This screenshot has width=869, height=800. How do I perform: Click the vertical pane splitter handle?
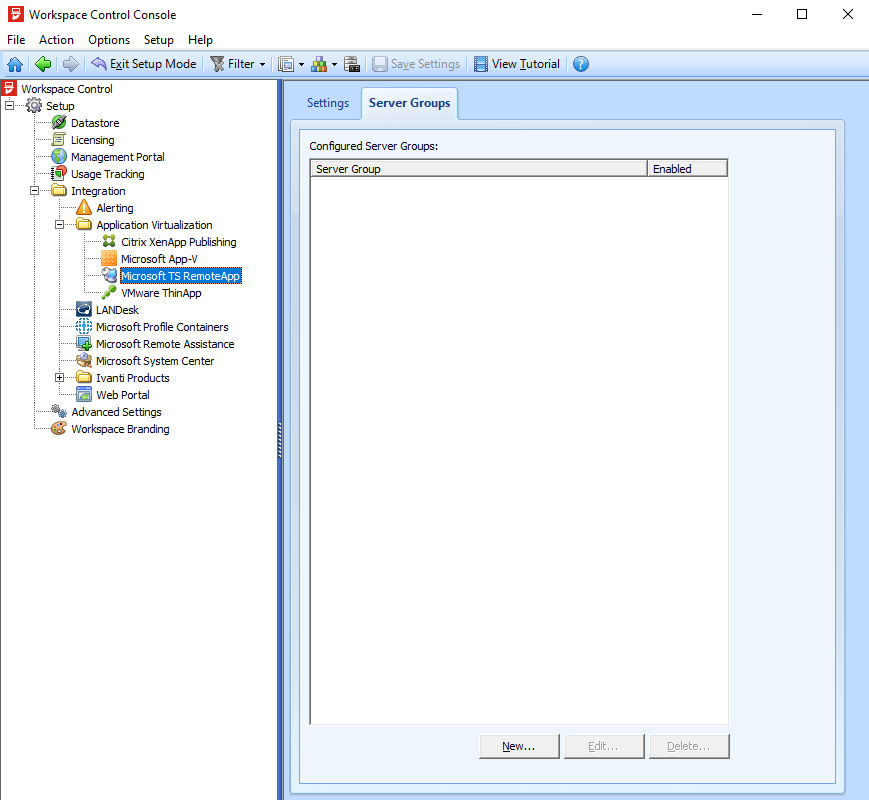tap(280, 440)
